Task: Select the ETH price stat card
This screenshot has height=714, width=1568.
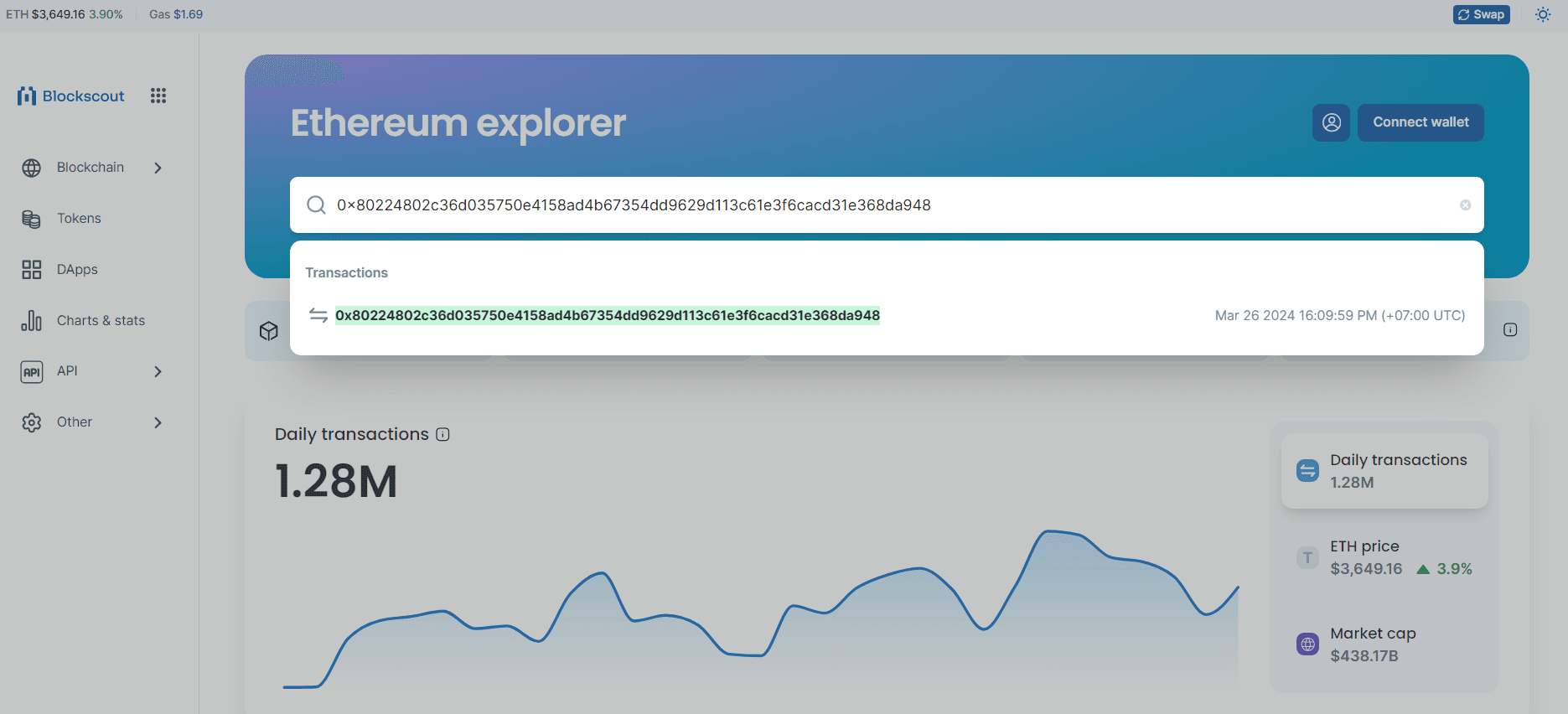Action: pyautogui.click(x=1384, y=557)
